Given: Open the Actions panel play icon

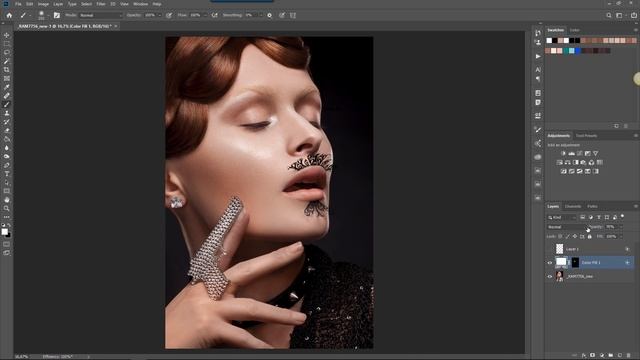Looking at the screenshot, I should (538, 56).
